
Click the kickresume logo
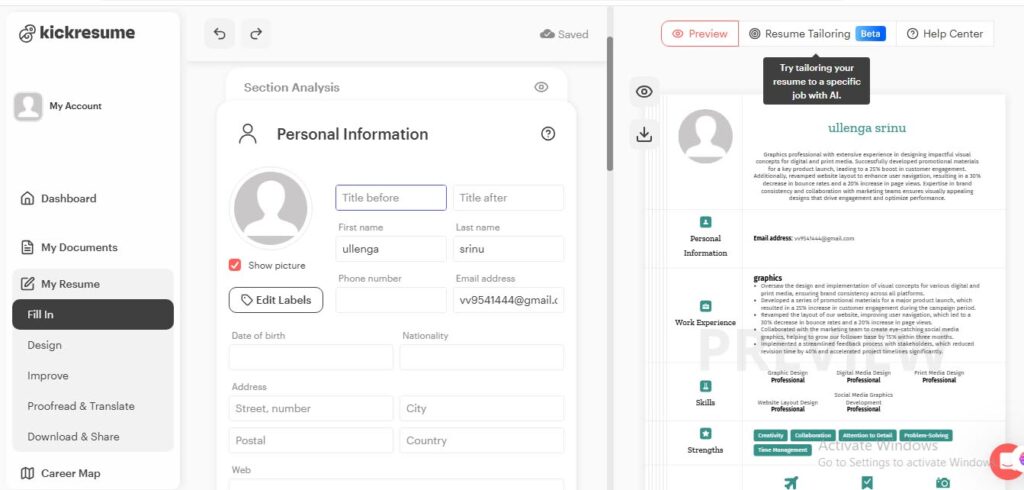(x=77, y=33)
